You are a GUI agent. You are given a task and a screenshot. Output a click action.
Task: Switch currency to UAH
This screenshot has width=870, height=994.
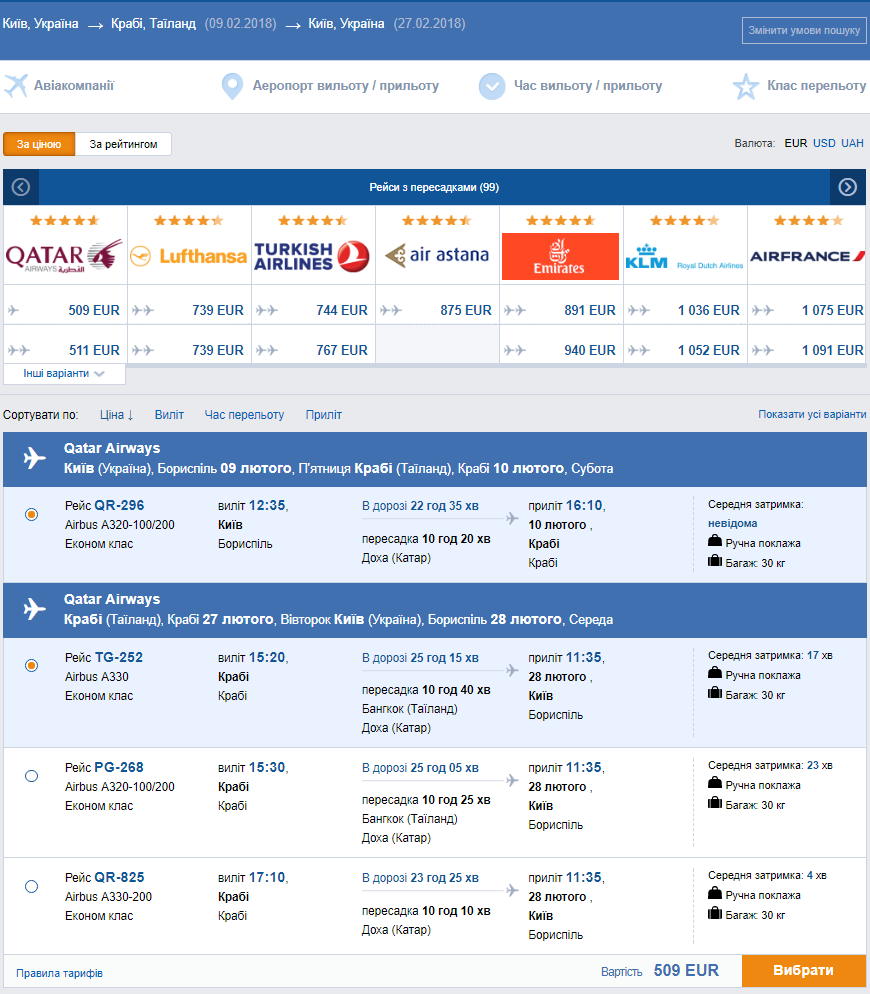click(852, 143)
